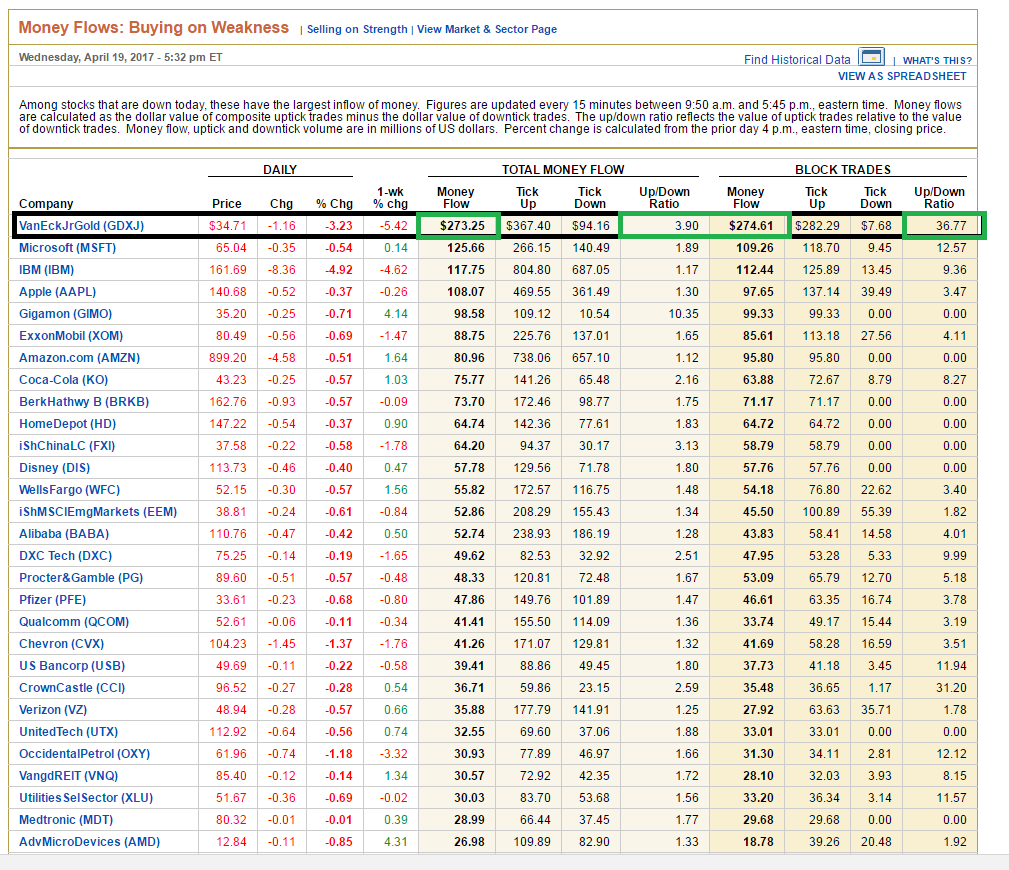Click the TOTAL MONEY FLOW group heading
The width and height of the screenshot is (1009, 870).
coord(563,170)
